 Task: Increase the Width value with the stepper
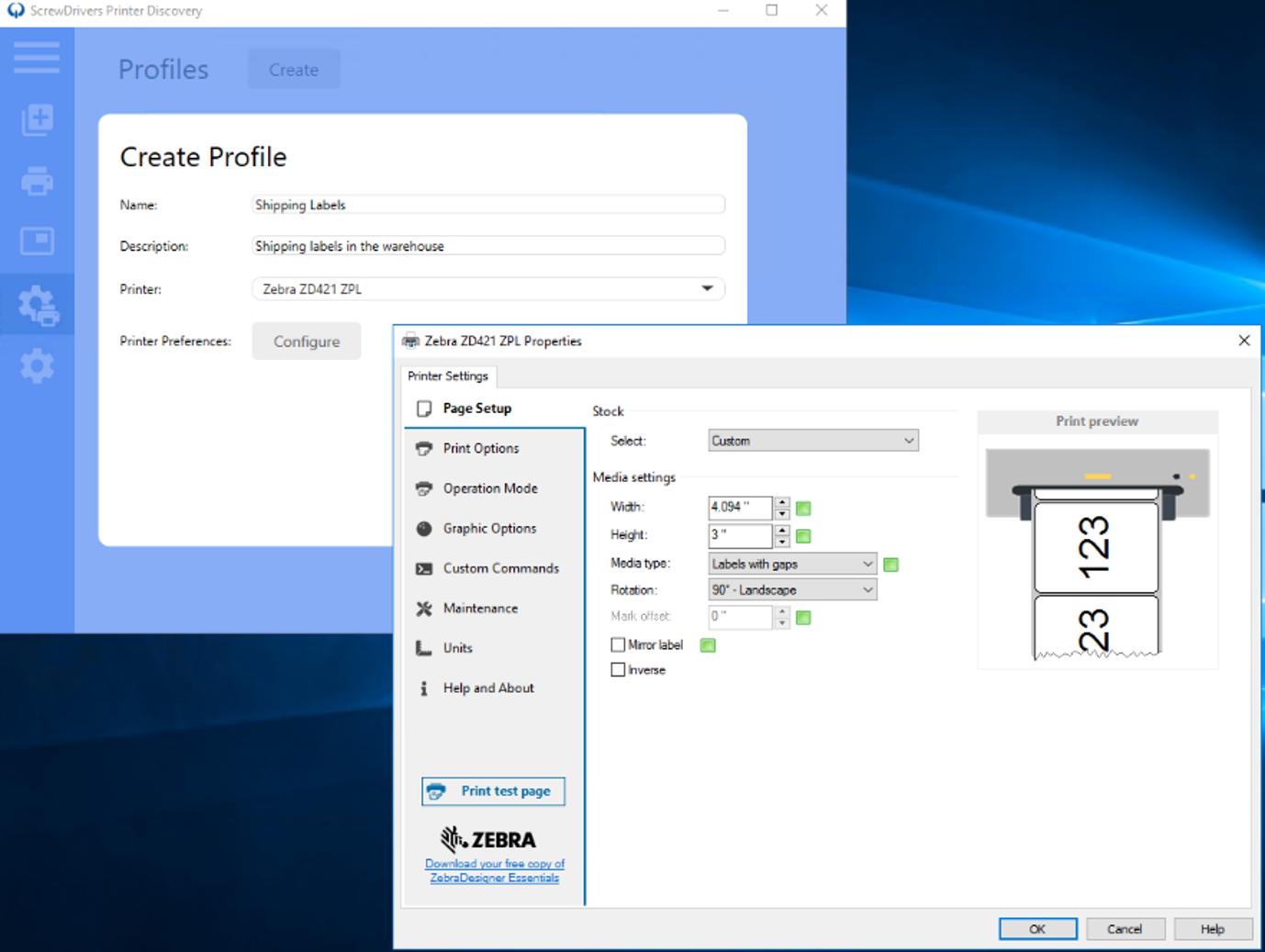coord(781,503)
